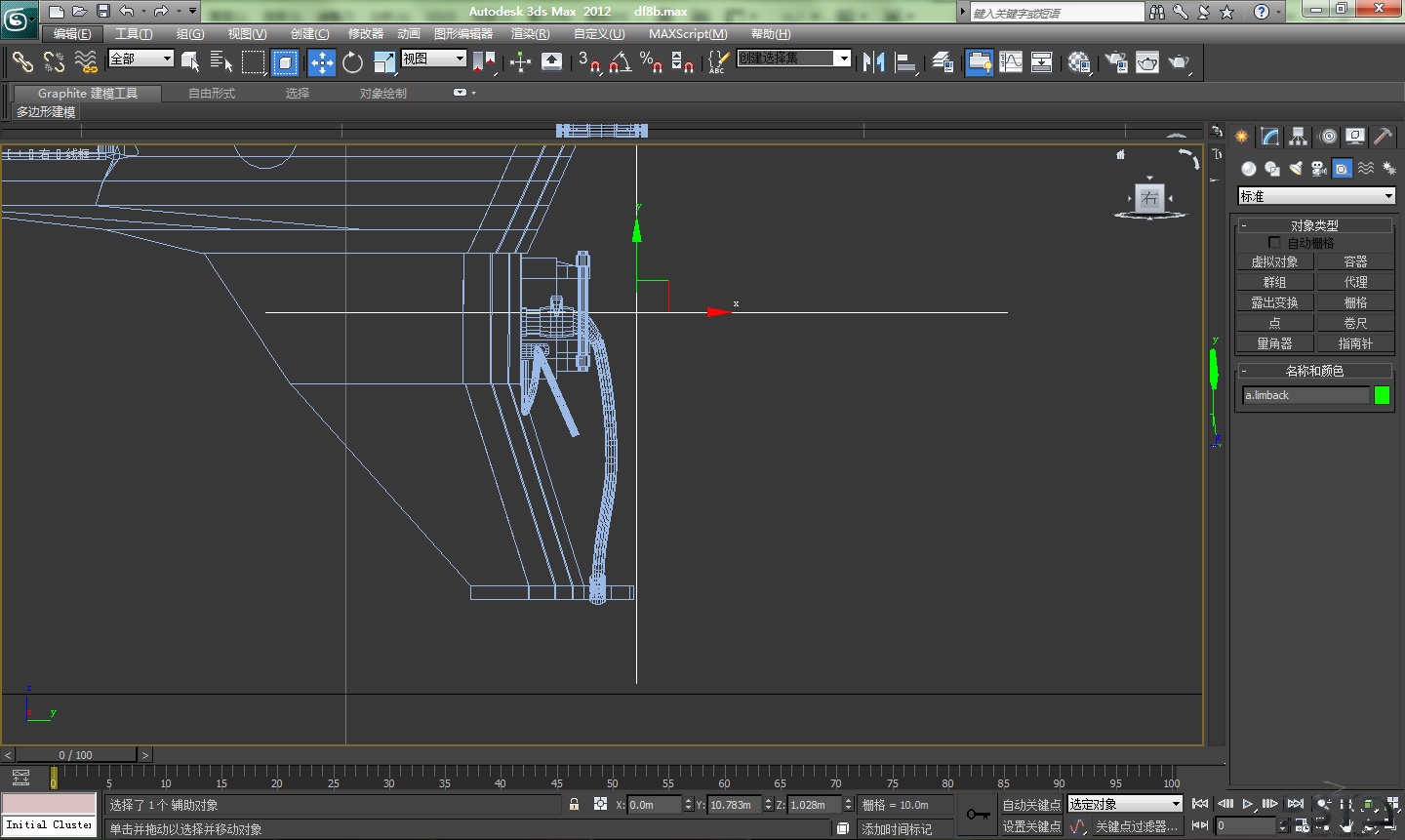The image size is (1405, 840).
Task: Click Select and Manipulate icon
Action: [x=520, y=62]
